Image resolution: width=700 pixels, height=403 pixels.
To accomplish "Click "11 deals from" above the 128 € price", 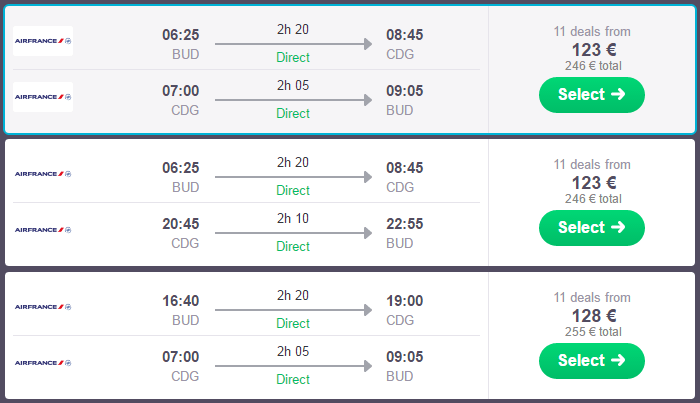I will (x=592, y=298).
